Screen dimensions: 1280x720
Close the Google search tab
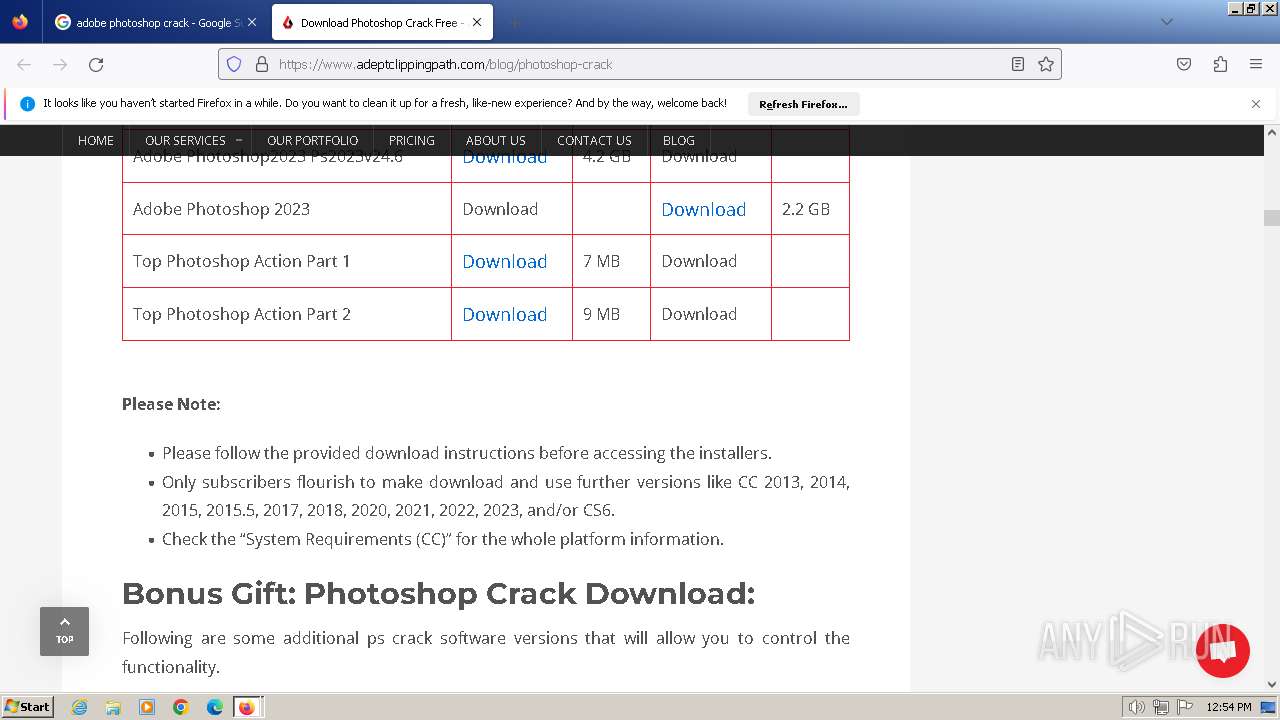point(252,22)
